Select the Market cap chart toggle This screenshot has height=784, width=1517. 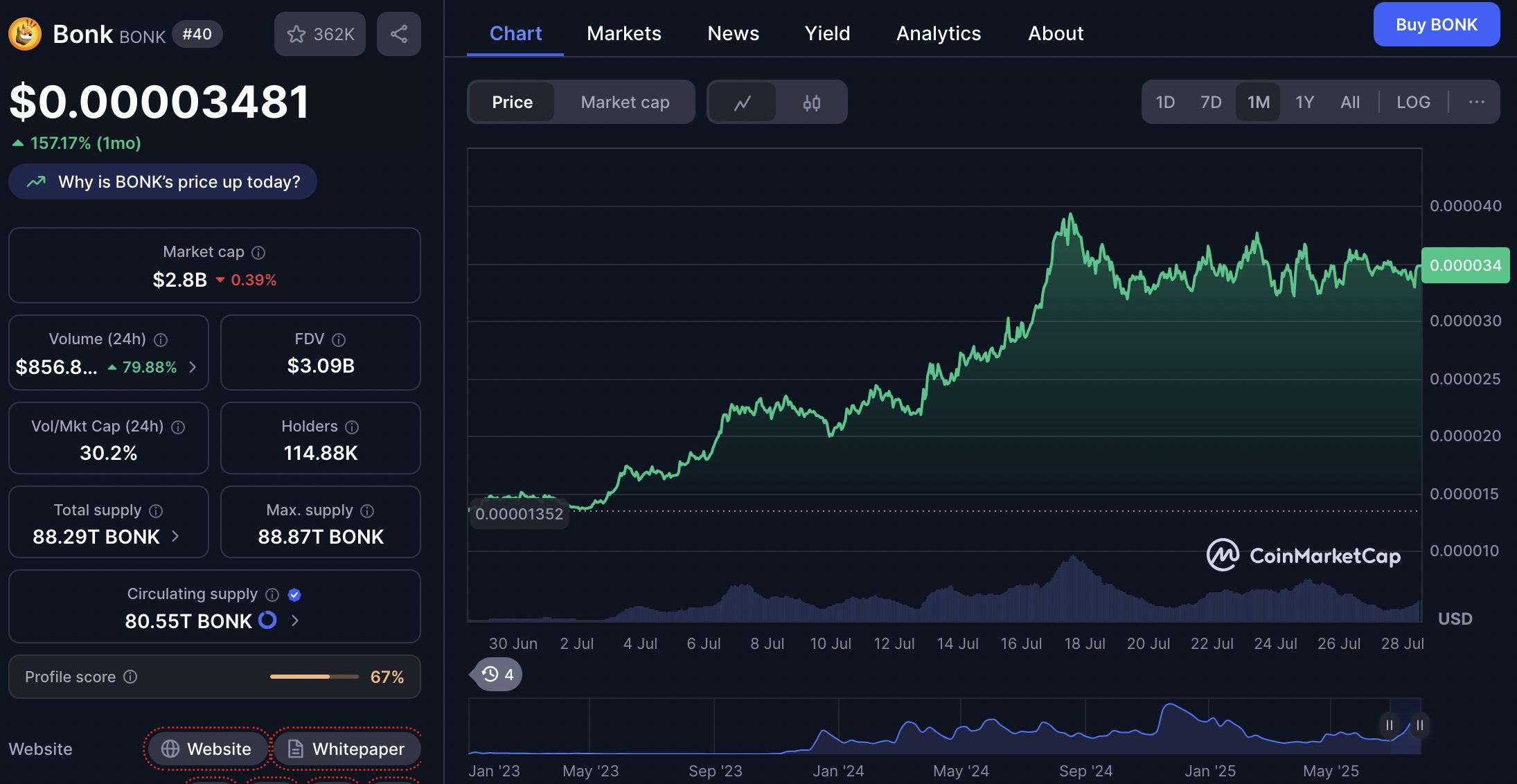625,103
